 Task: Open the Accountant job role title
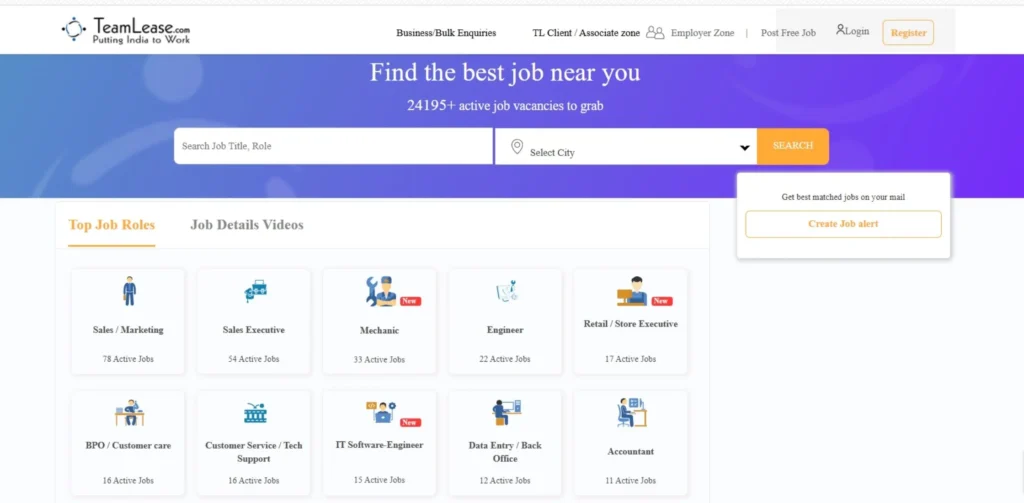tap(630, 451)
